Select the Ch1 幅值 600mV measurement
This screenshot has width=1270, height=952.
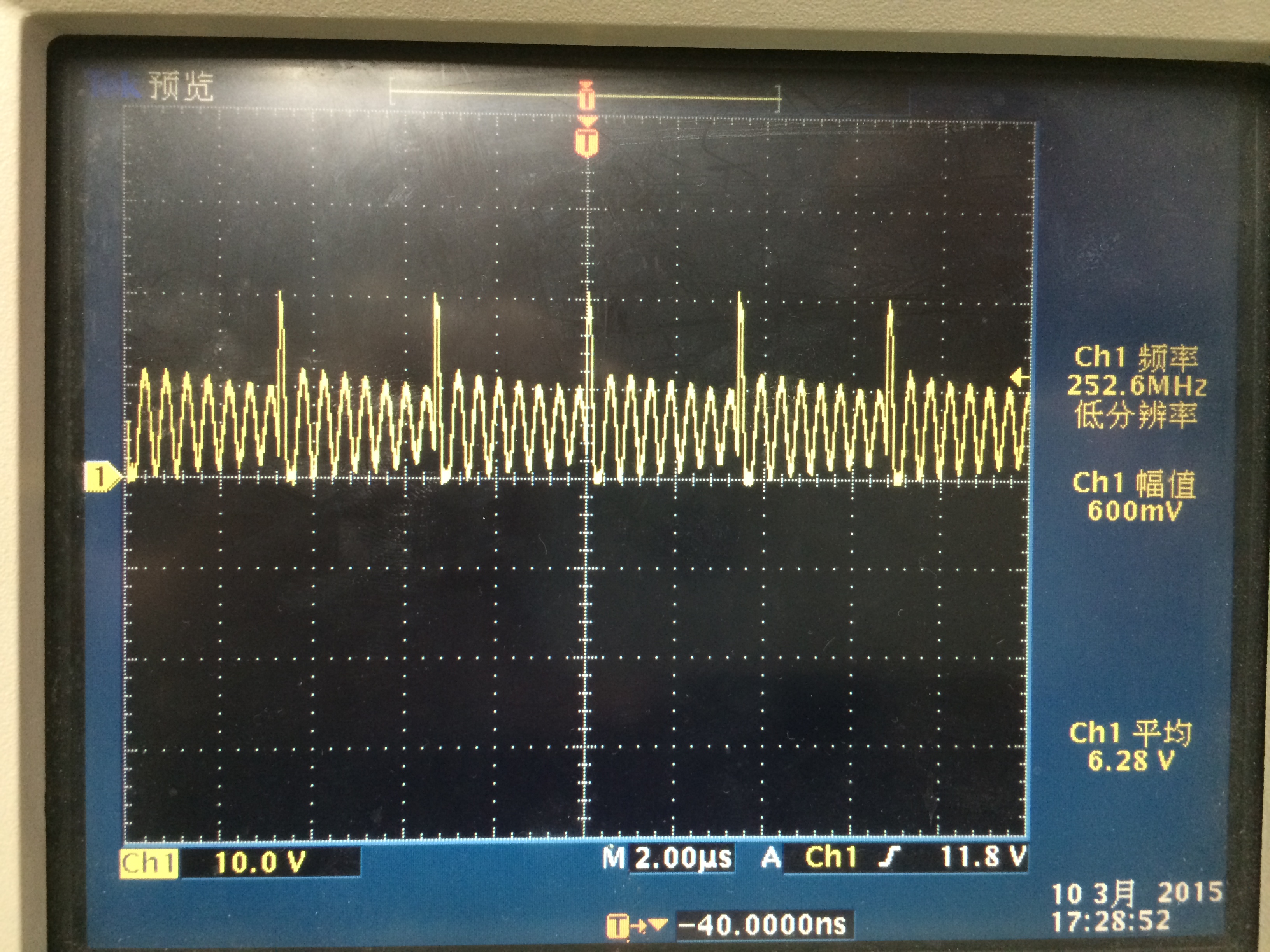(1134, 496)
